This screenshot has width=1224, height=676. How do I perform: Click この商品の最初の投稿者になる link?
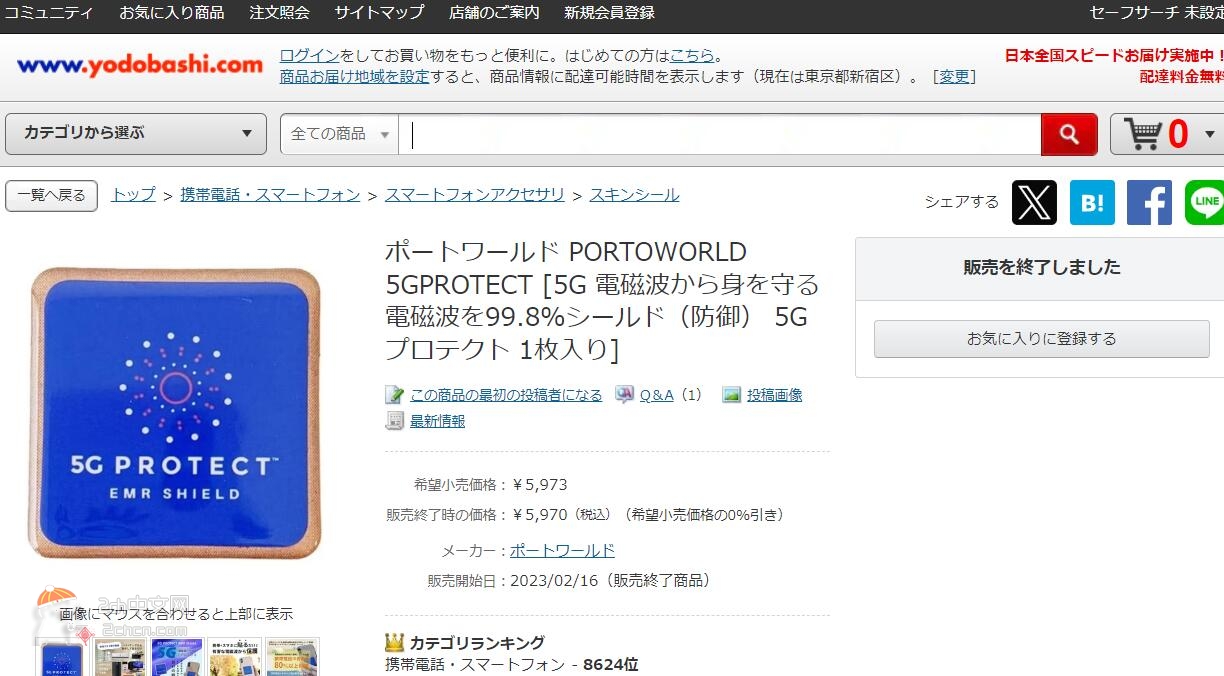[x=506, y=395]
